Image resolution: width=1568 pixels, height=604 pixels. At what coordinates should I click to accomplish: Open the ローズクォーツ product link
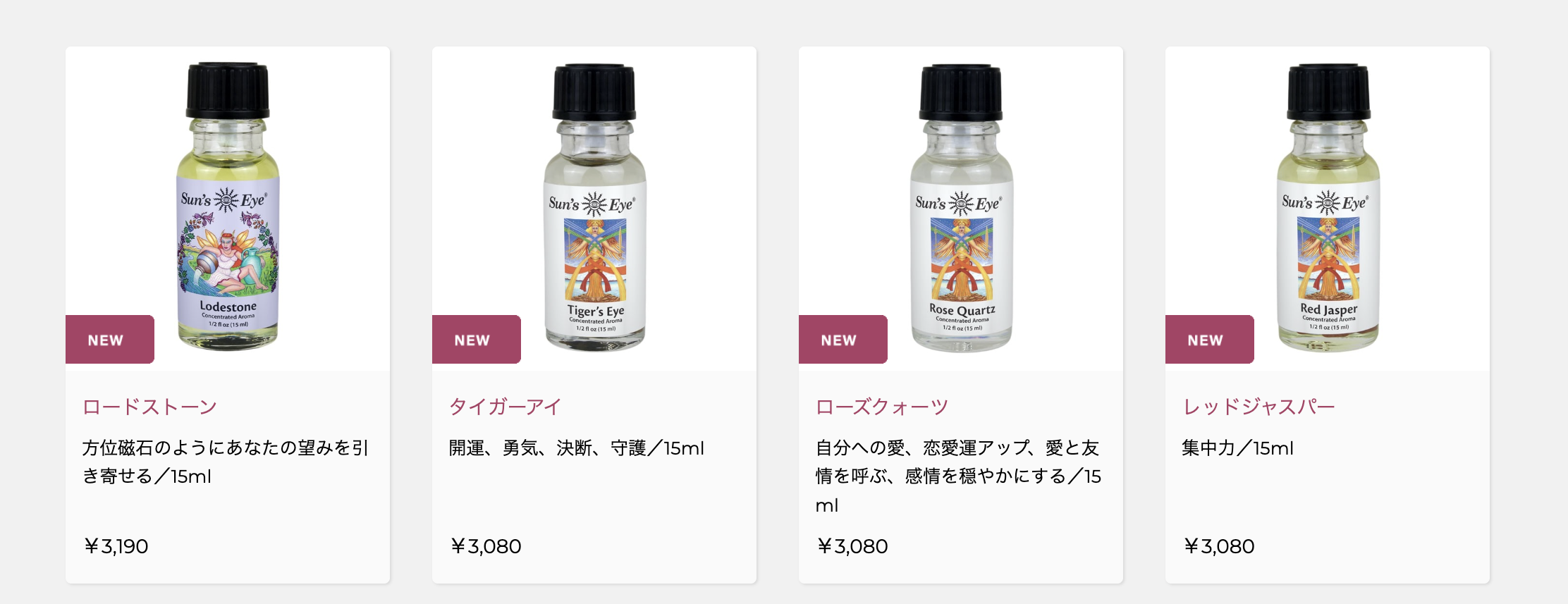[x=882, y=407]
